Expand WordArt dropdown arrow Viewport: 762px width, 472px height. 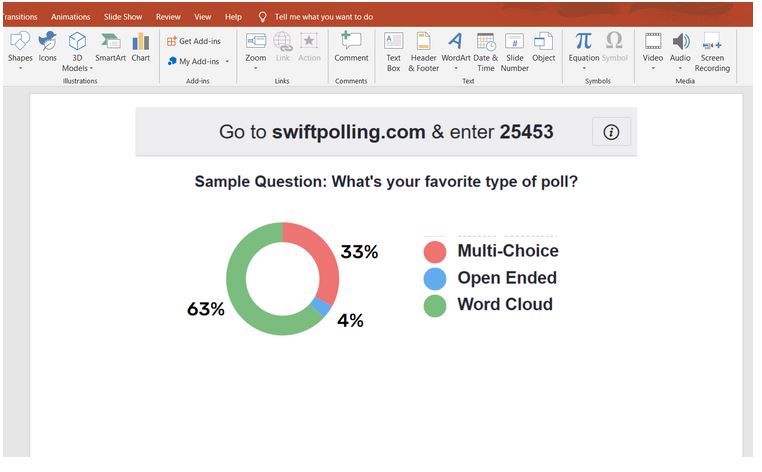455,69
